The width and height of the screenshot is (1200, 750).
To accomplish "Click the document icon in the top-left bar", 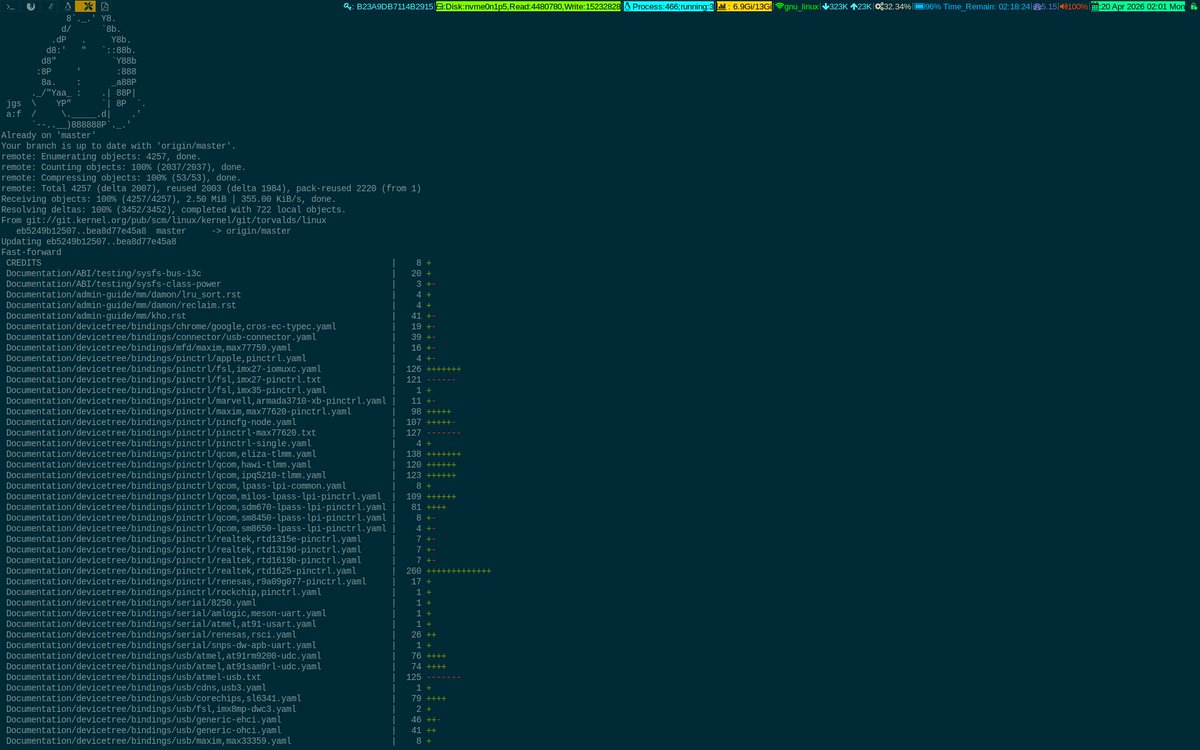I will pyautogui.click(x=105, y=7).
